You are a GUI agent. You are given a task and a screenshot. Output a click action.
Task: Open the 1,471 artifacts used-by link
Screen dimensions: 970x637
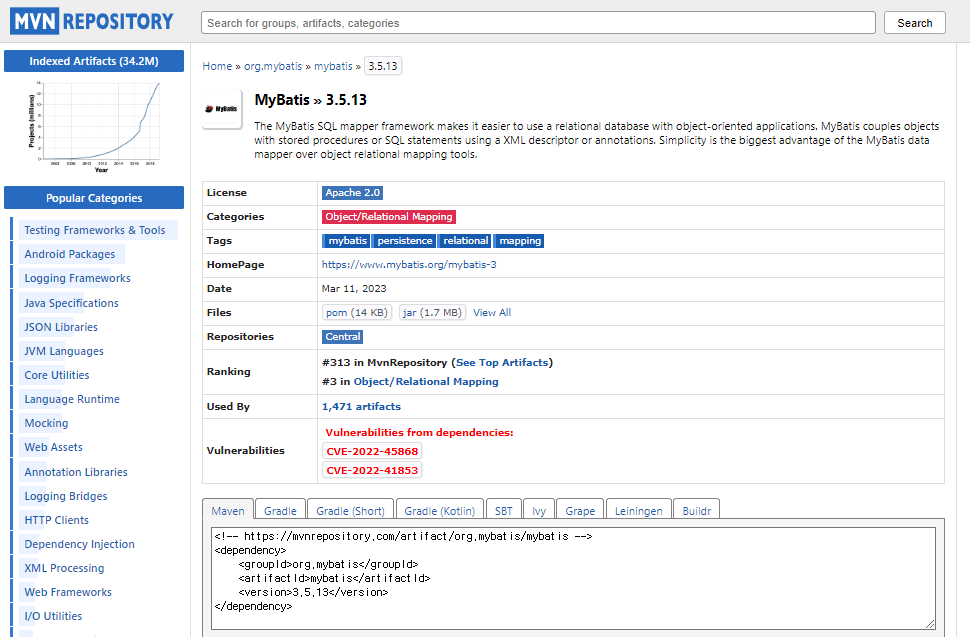tap(361, 407)
